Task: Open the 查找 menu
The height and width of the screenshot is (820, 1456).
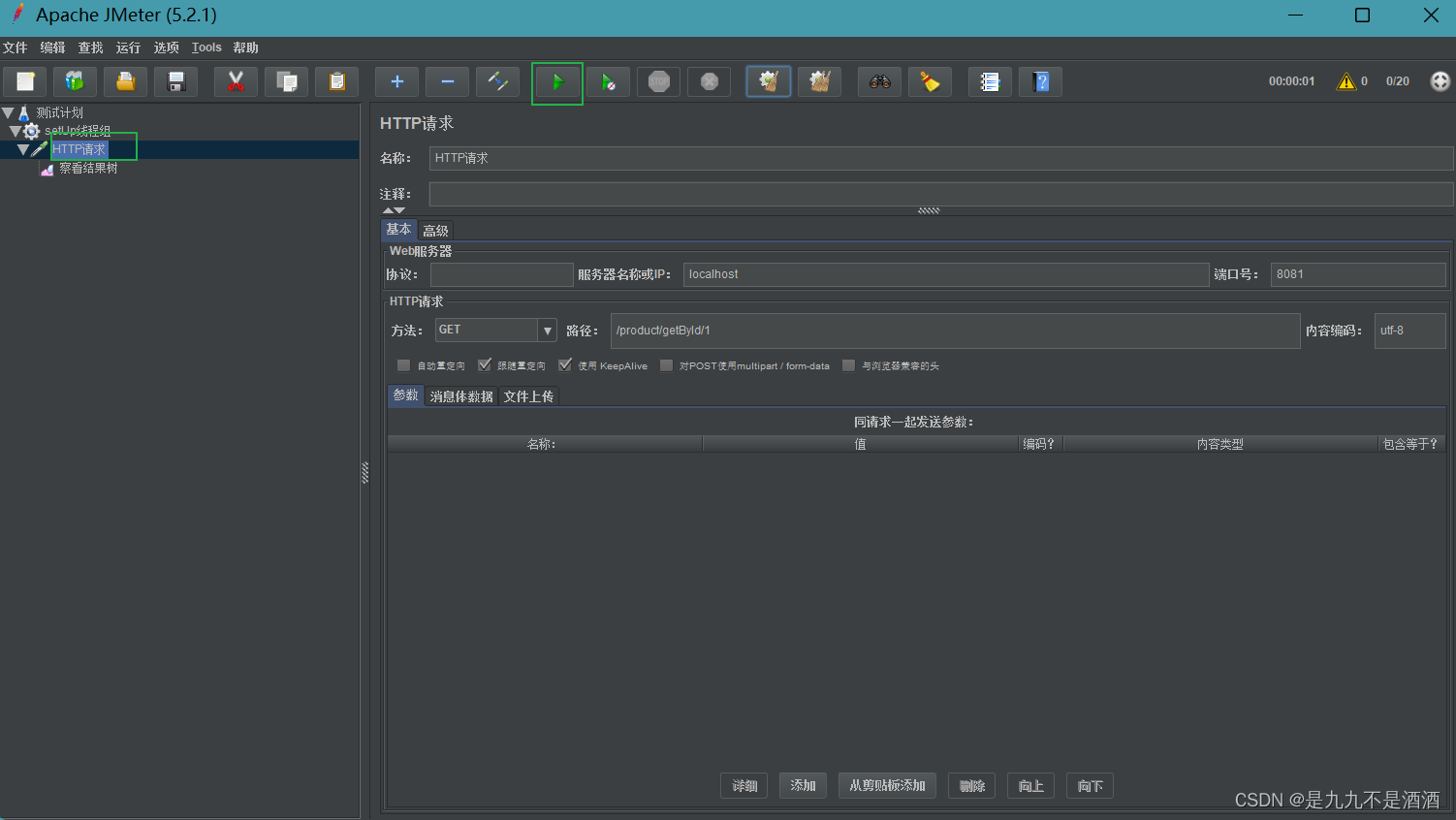Action: coord(91,47)
